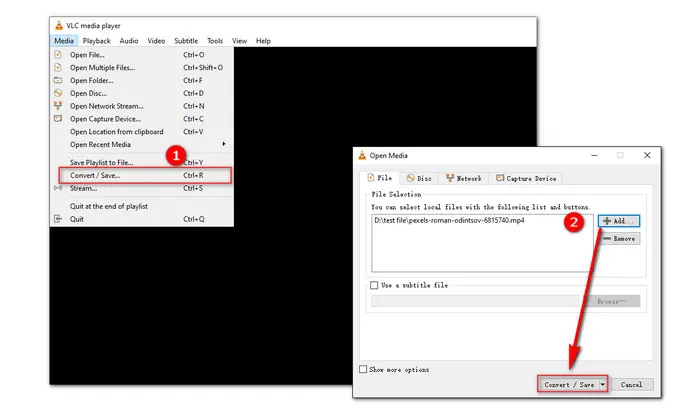Screen dimensions: 700x407
Task: Expand the Open Recent Media submenu
Action: click(x=142, y=145)
